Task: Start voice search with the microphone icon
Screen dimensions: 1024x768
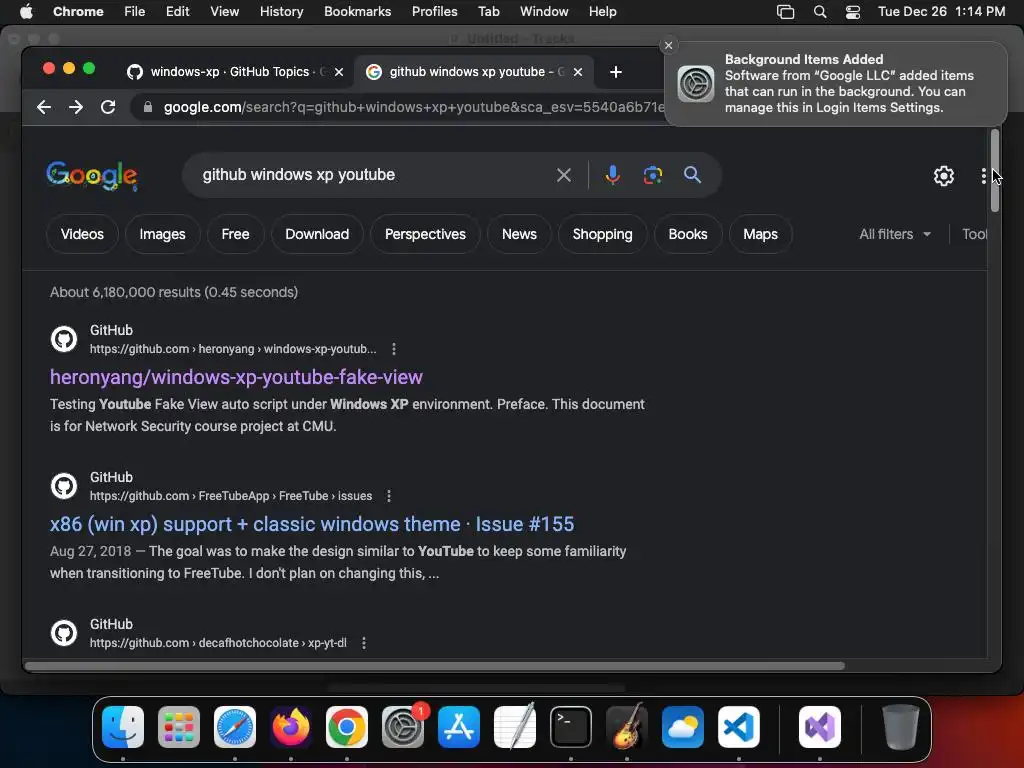Action: [x=613, y=175]
